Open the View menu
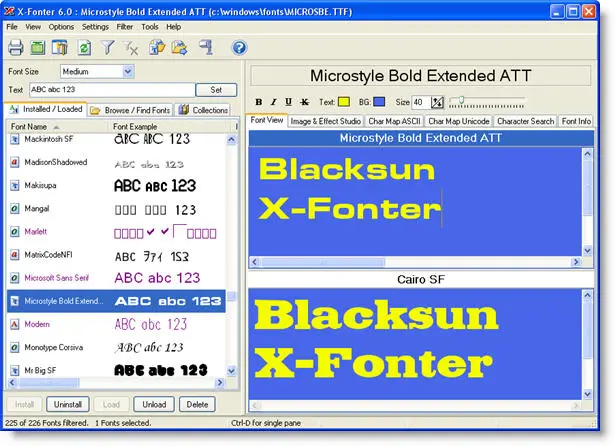Image resolution: width=615 pixels, height=446 pixels. (33, 27)
